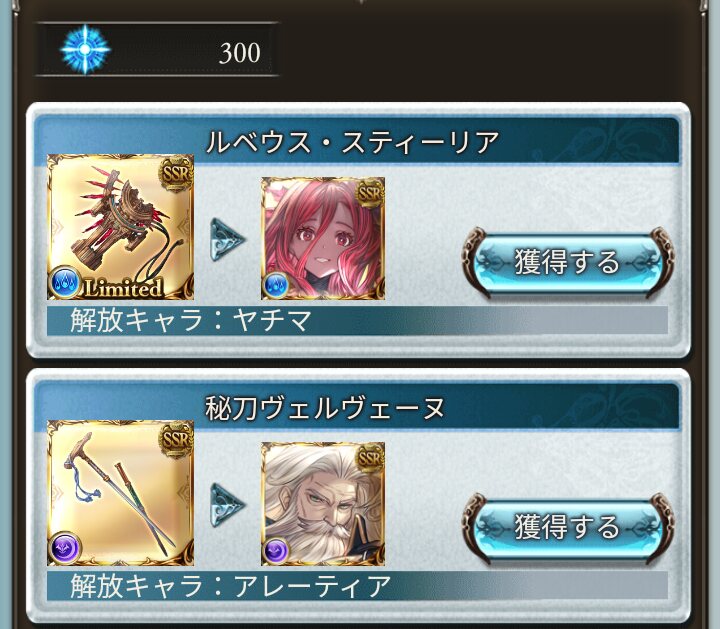Click the SSR badge on アレーティア portrait

pyautogui.click(x=370, y=459)
